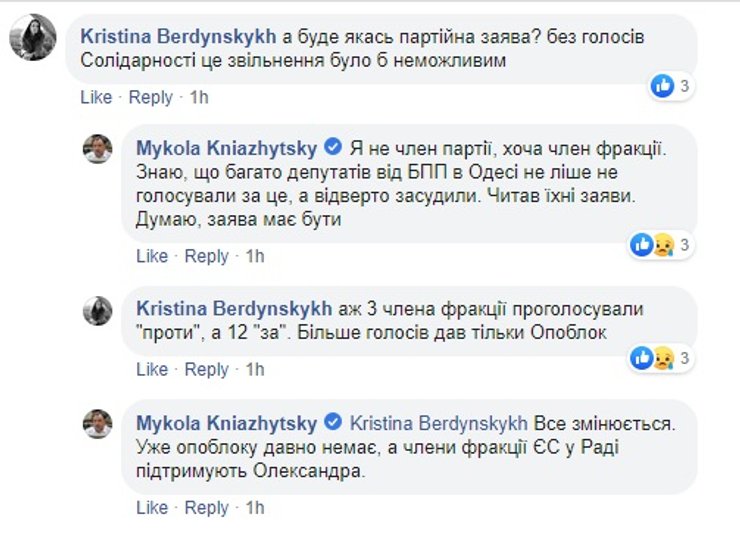The height and width of the screenshot is (533, 740).
Task: Click Kristina Berdynskykh's top comment avatar
Action: pyautogui.click(x=33, y=39)
